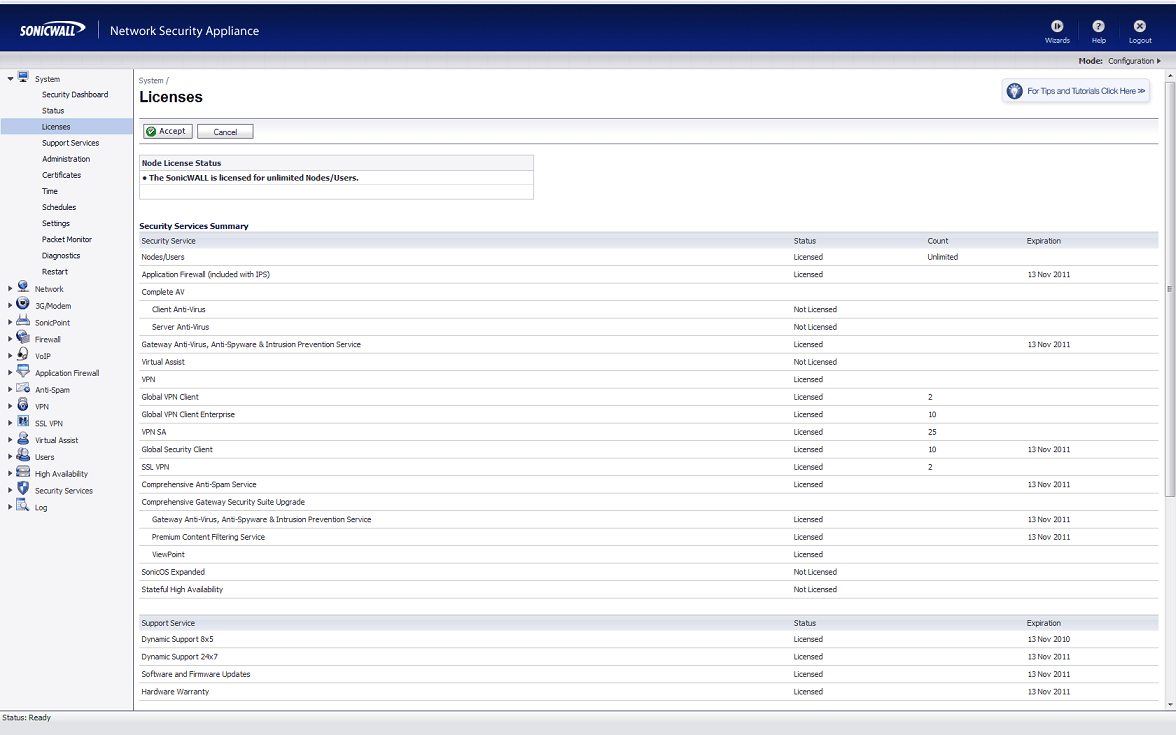Click the Global VPN Client Enterprise row

pos(649,415)
